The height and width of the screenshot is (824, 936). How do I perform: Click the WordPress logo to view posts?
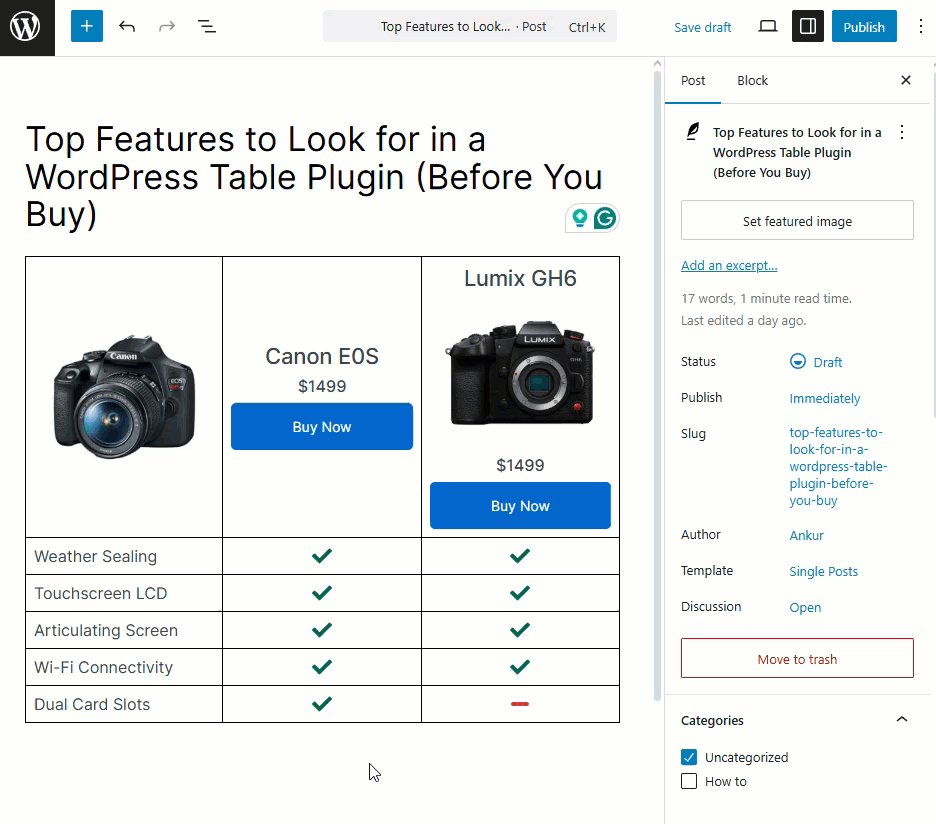pos(27,27)
